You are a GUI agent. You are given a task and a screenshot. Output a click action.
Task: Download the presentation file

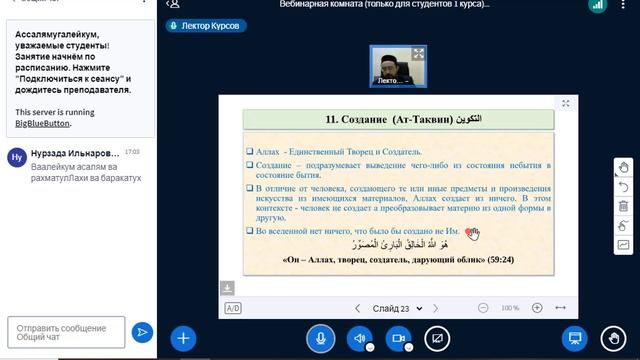227,288
